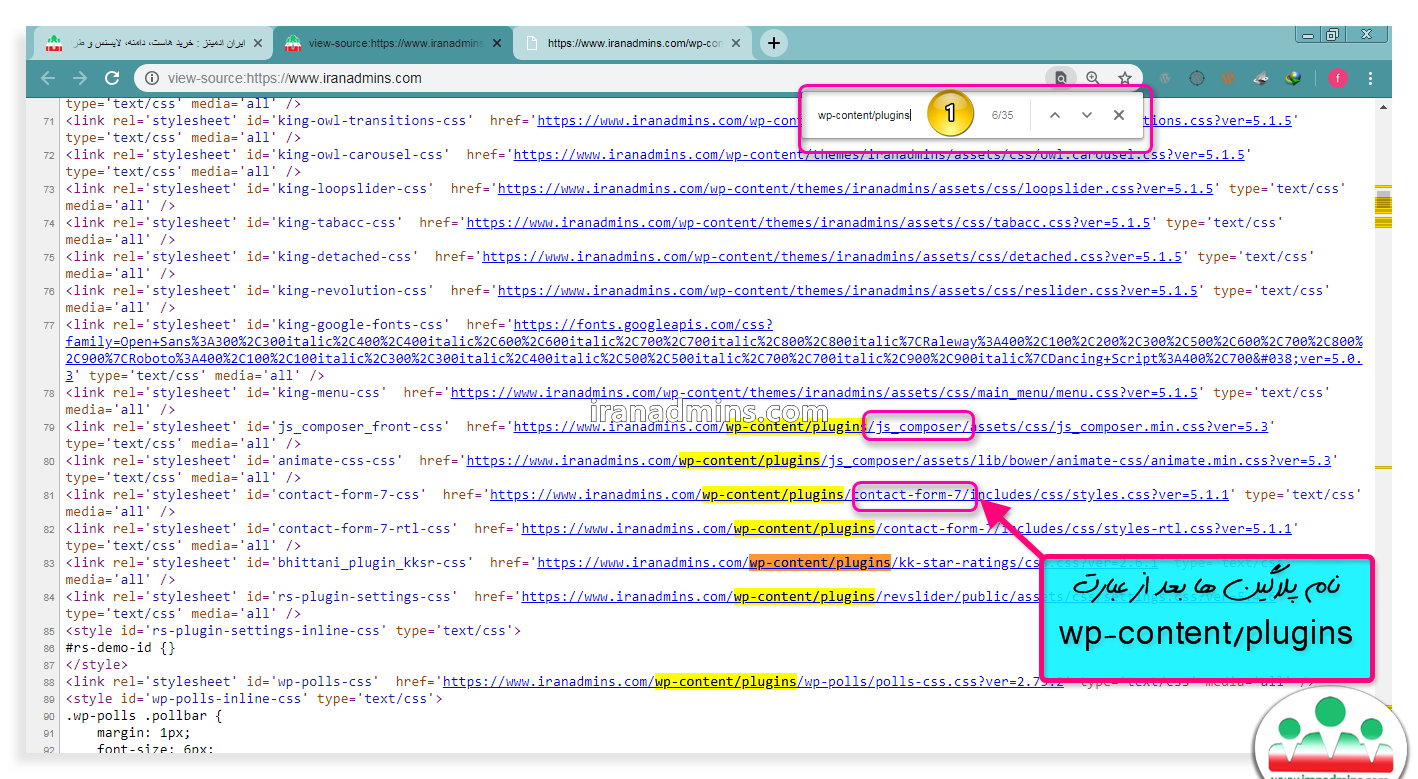This screenshot has height=779, width=1418.
Task: Restore down the Chrome window
Action: click(1333, 35)
